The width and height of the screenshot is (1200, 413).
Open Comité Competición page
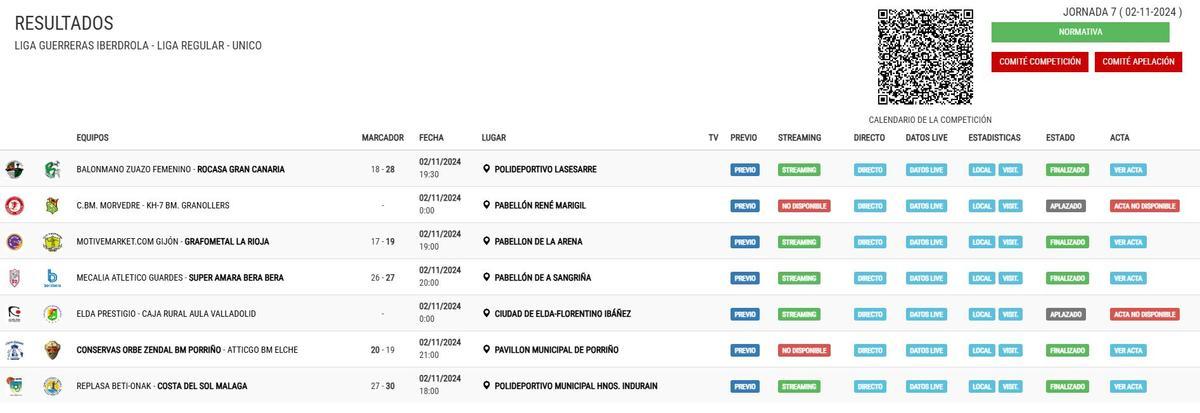1039,62
